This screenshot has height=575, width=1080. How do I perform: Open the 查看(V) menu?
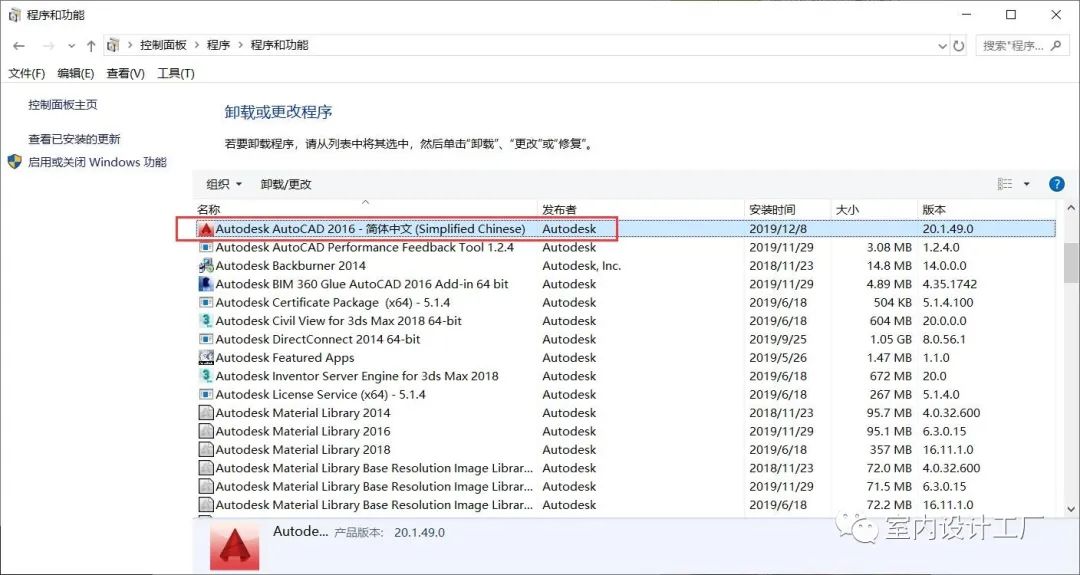click(125, 73)
